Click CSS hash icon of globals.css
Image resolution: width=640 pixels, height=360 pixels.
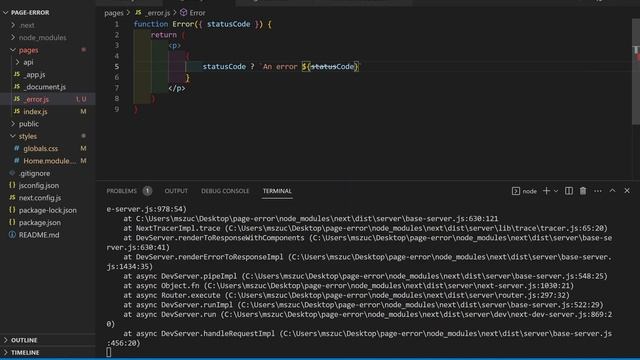click(x=17, y=148)
